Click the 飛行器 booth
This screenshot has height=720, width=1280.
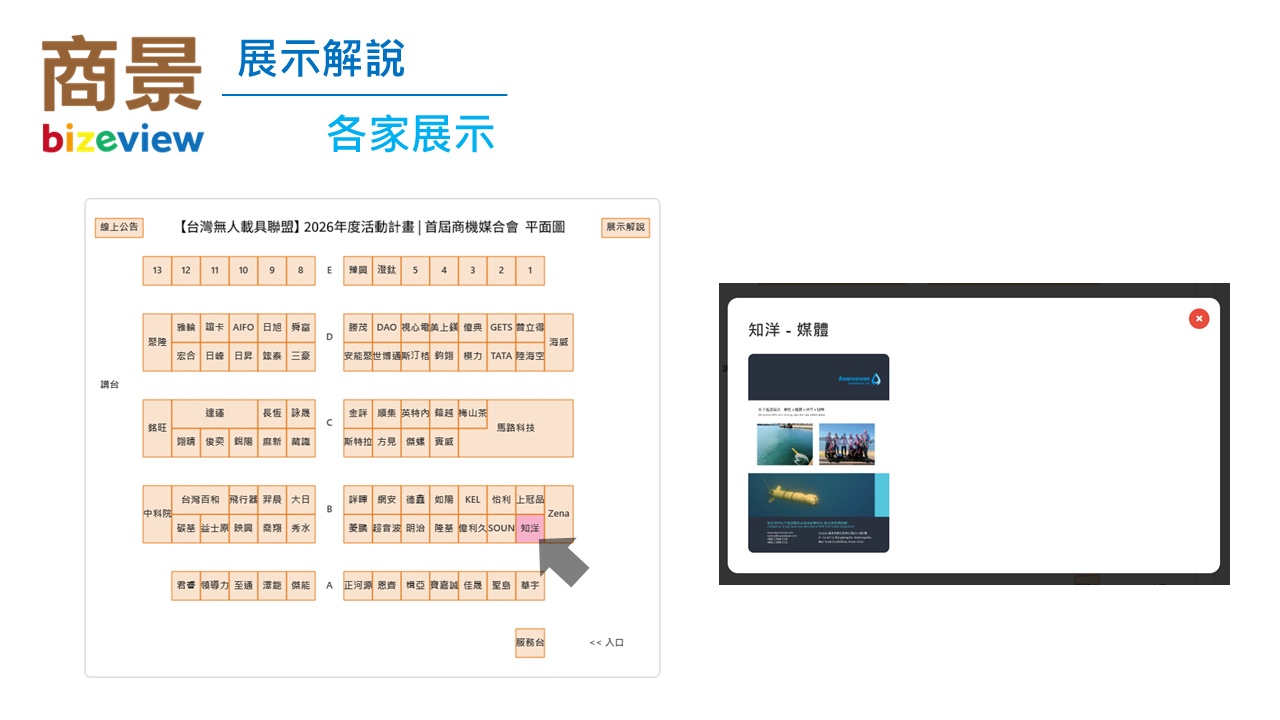(243, 499)
